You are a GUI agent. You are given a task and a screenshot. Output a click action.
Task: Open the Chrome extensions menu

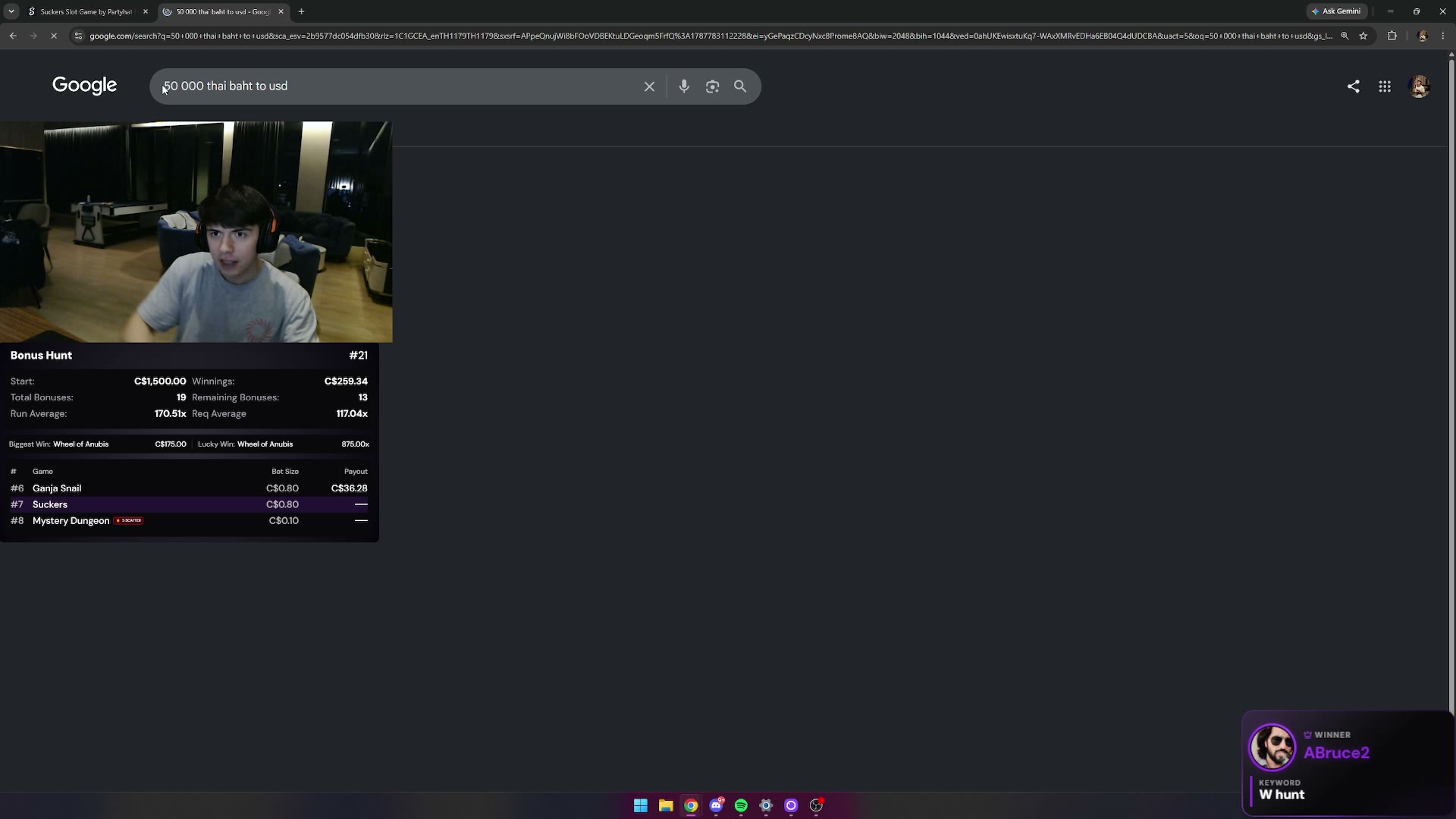[1392, 36]
